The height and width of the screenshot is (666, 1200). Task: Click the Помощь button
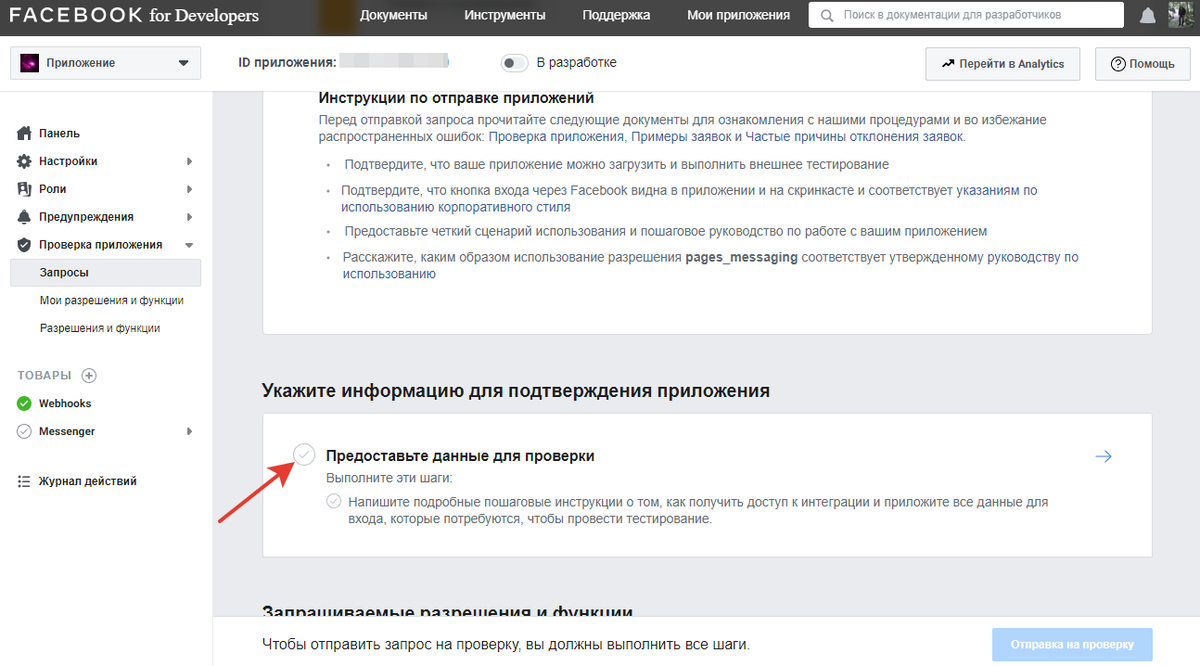1142,63
